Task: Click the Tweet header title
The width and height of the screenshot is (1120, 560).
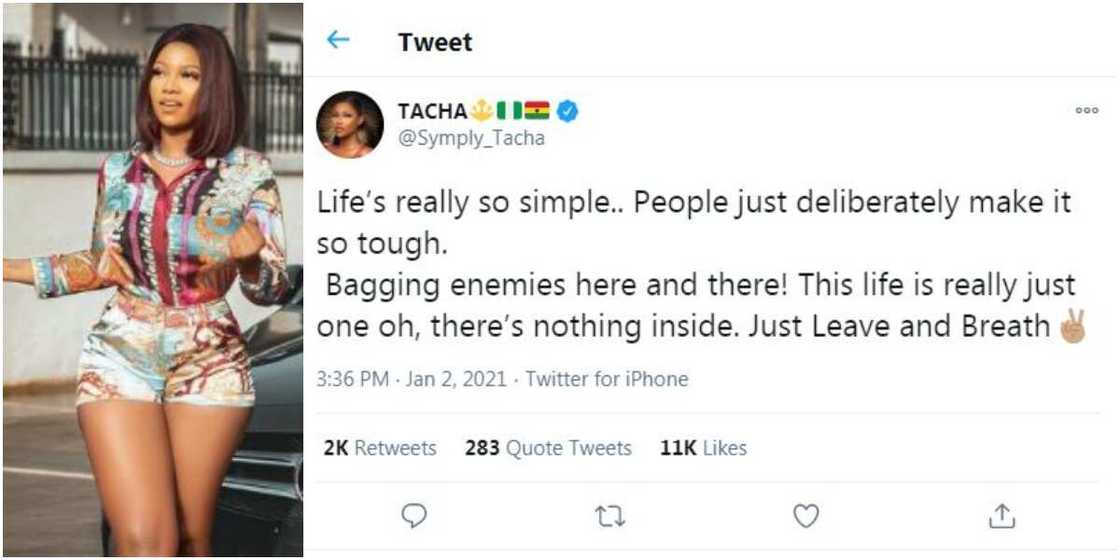Action: [x=434, y=42]
